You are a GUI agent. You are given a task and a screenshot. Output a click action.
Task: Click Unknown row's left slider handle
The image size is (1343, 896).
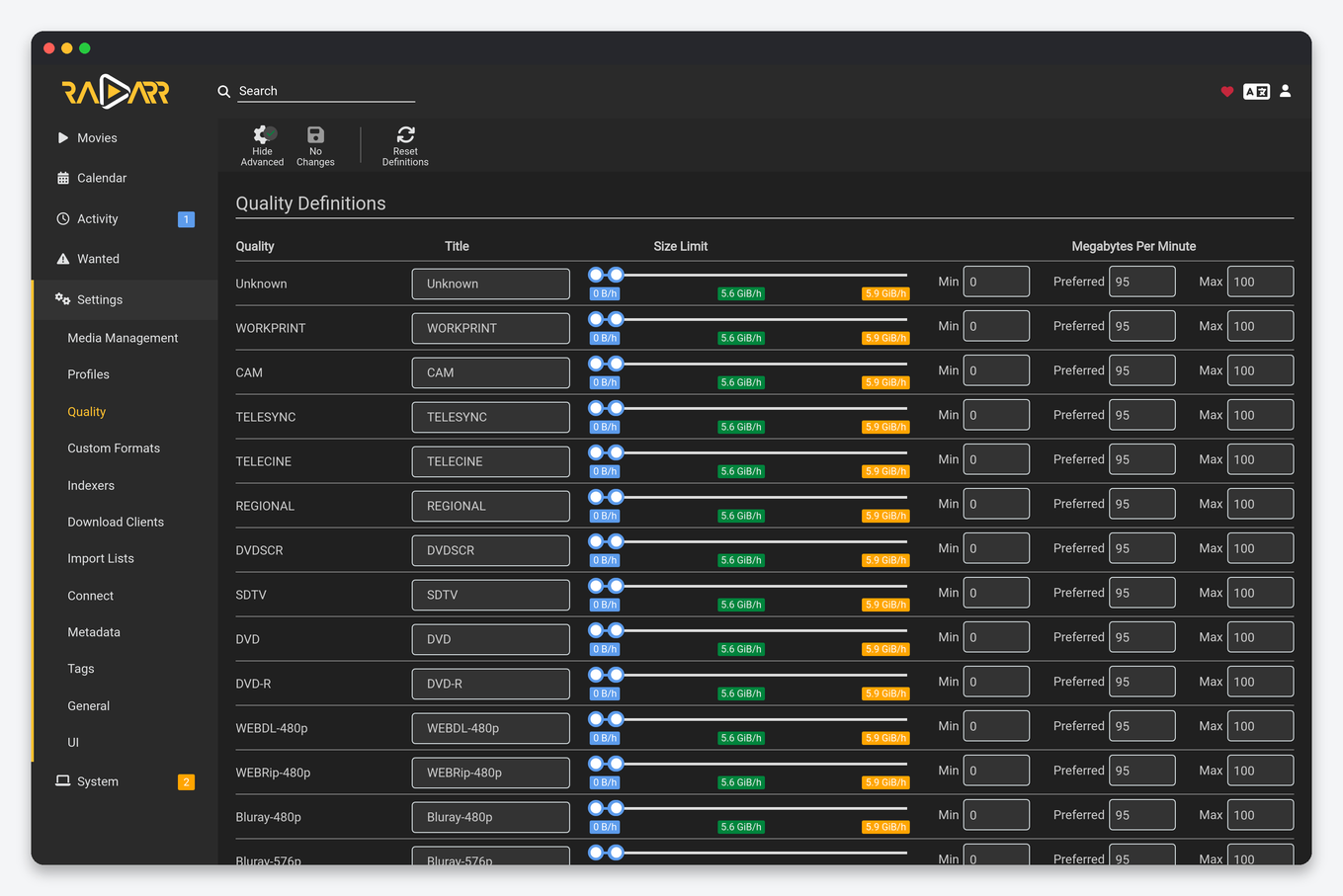596,275
